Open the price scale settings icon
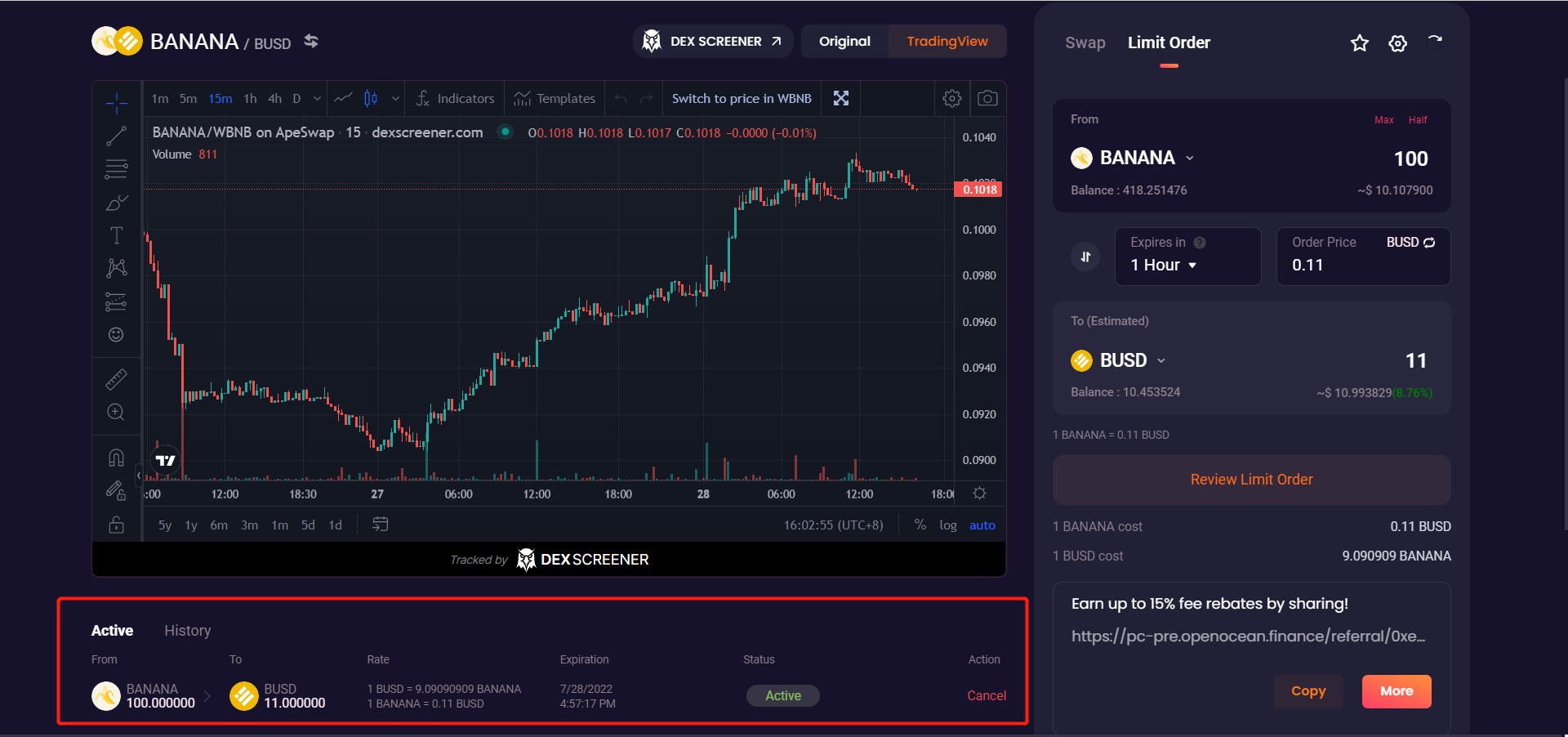1568x737 pixels. coord(980,494)
